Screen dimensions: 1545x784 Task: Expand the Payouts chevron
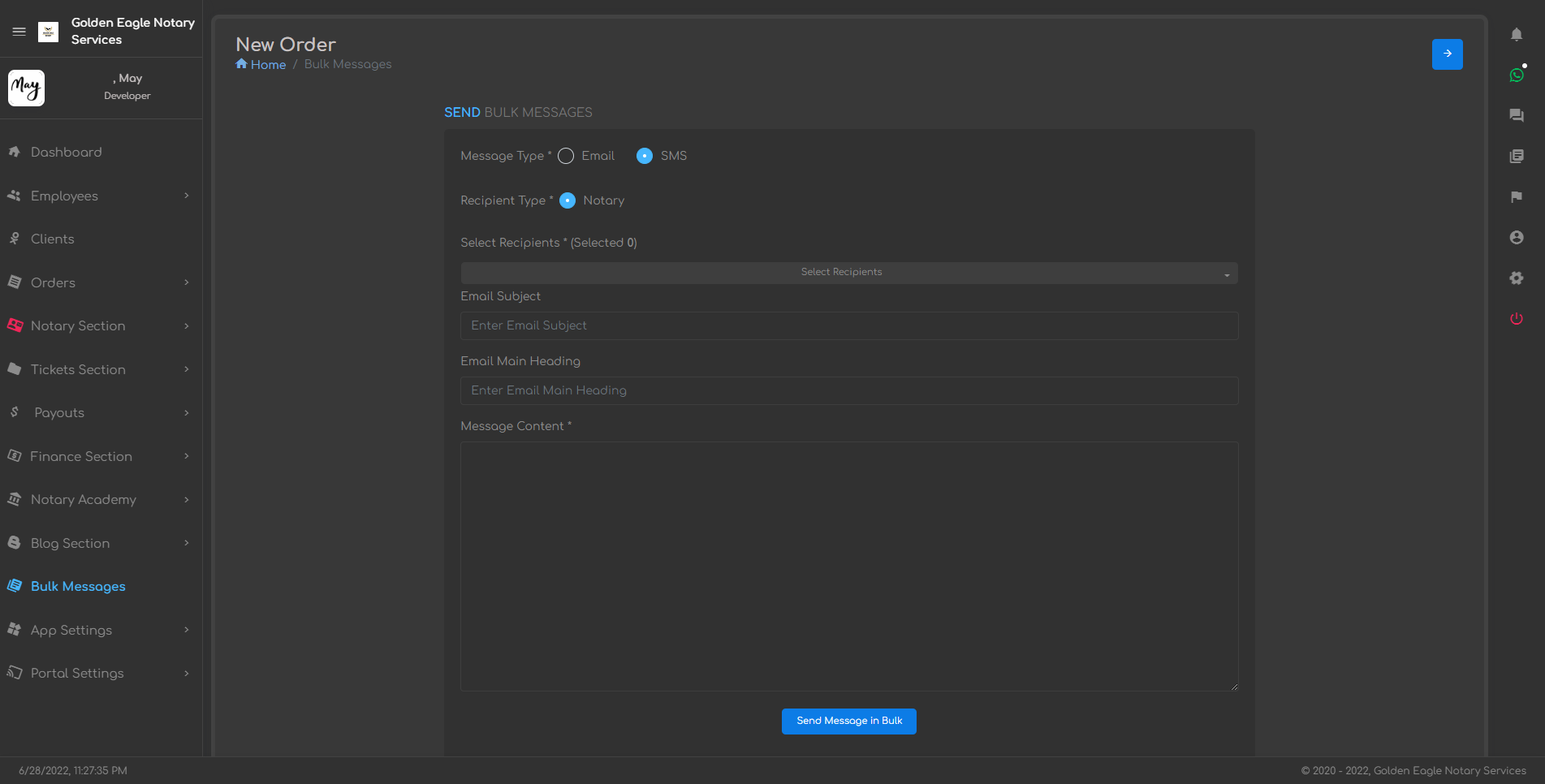[x=187, y=412]
